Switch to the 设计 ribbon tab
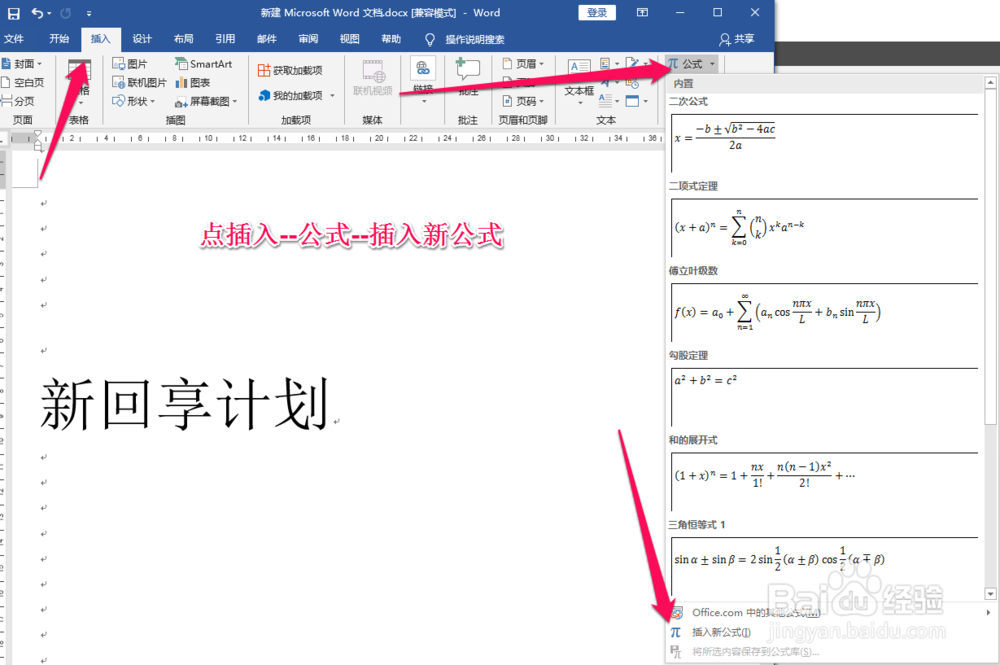 tap(141, 39)
